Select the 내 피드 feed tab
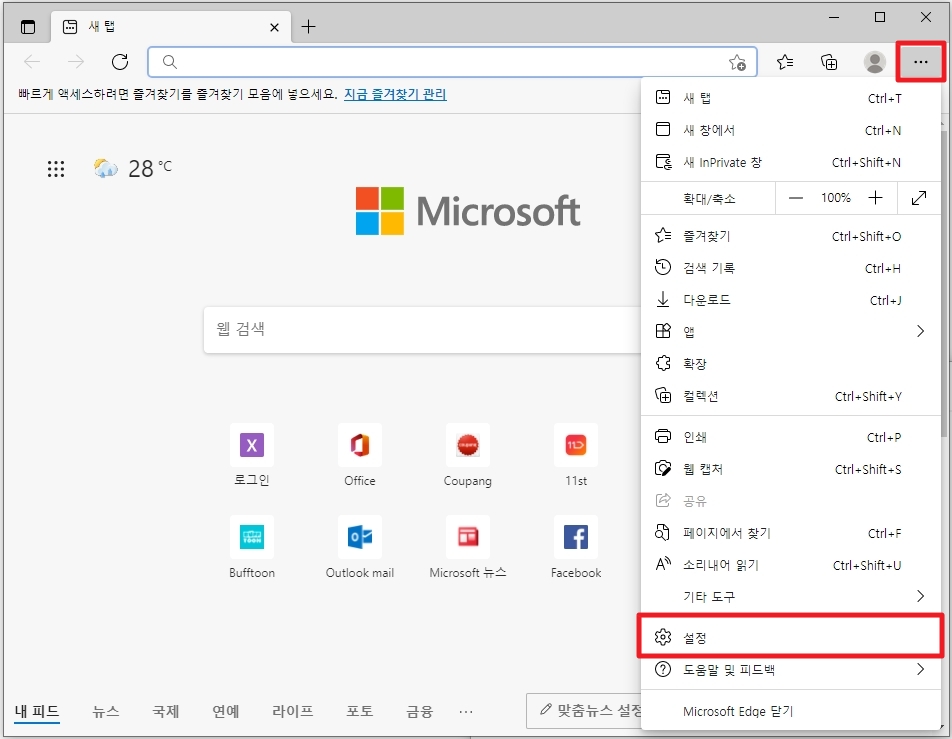 (x=36, y=711)
